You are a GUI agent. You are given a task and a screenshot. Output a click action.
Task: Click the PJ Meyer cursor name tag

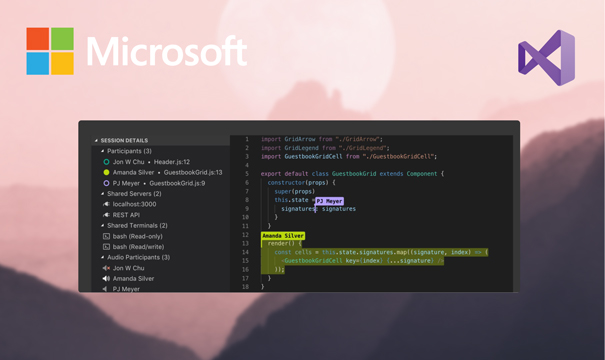coord(329,201)
